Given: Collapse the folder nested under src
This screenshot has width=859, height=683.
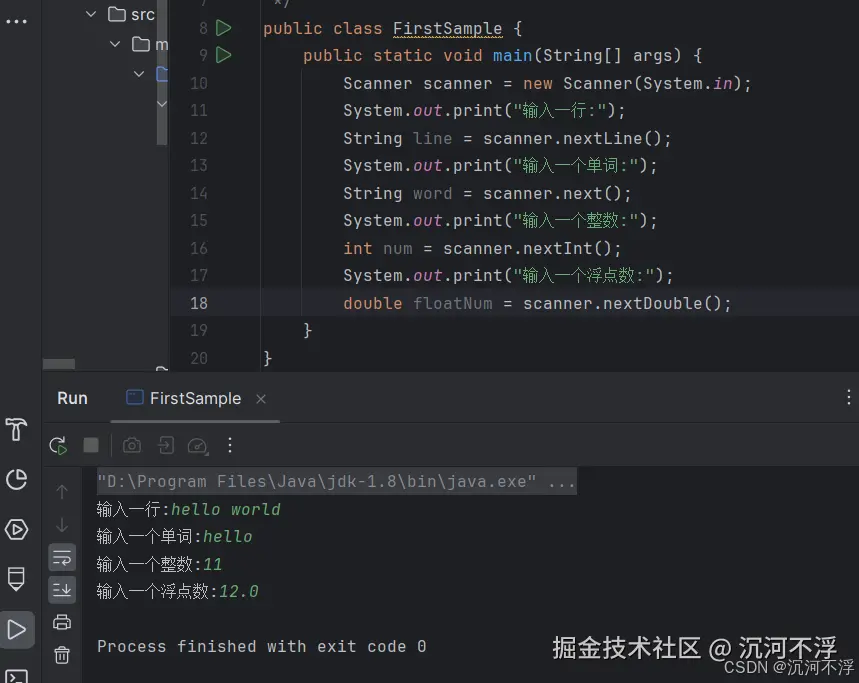Looking at the screenshot, I should pos(115,44).
